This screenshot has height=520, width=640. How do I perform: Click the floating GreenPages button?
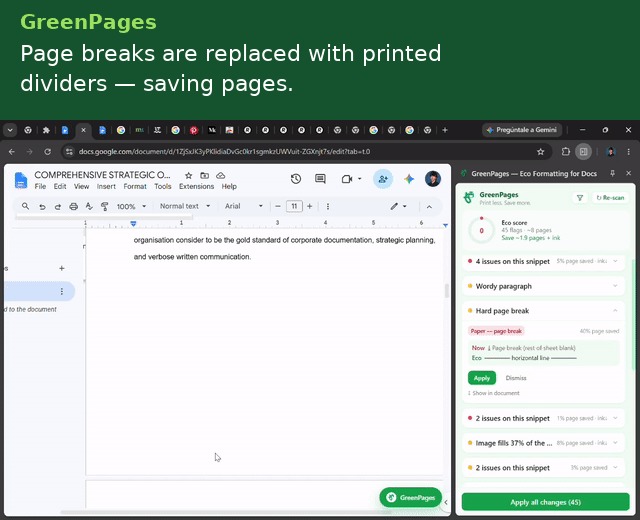(411, 498)
